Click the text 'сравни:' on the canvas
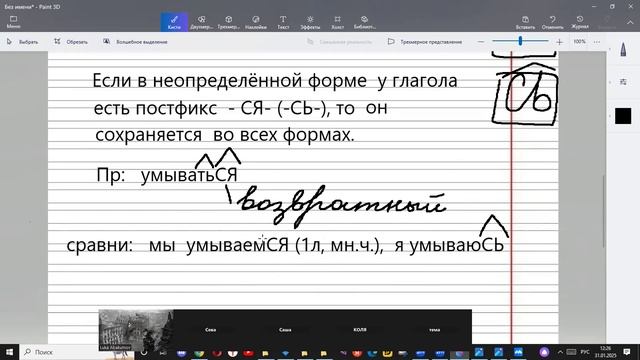The height and width of the screenshot is (360, 640). click(x=100, y=245)
